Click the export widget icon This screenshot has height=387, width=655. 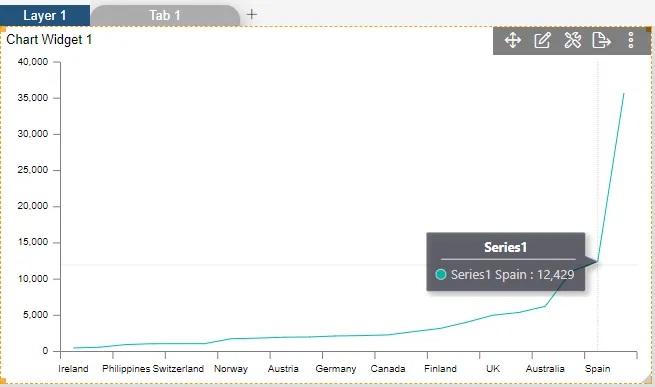(602, 41)
